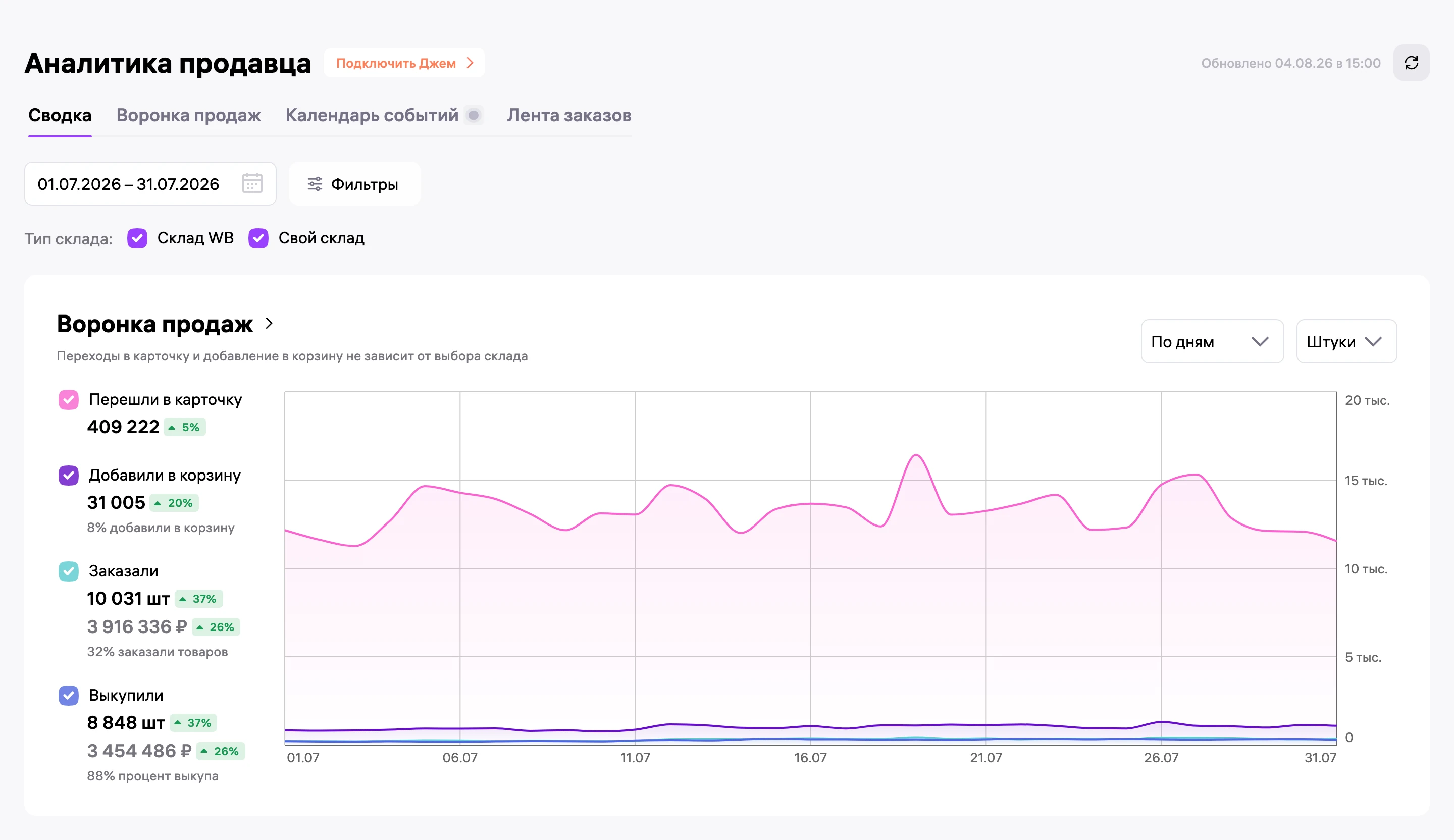Viewport: 1454px width, 840px height.
Task: Click the 8% добавили в корзину text
Action: pos(161,528)
